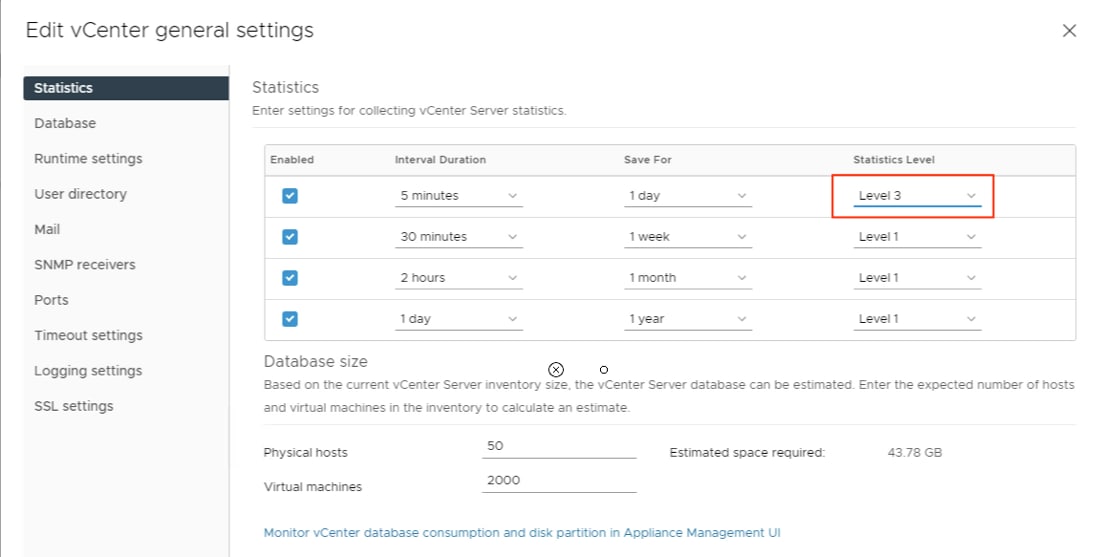Close the Edit vCenter general settings dialog
This screenshot has width=1096, height=557.
coord(1069,31)
